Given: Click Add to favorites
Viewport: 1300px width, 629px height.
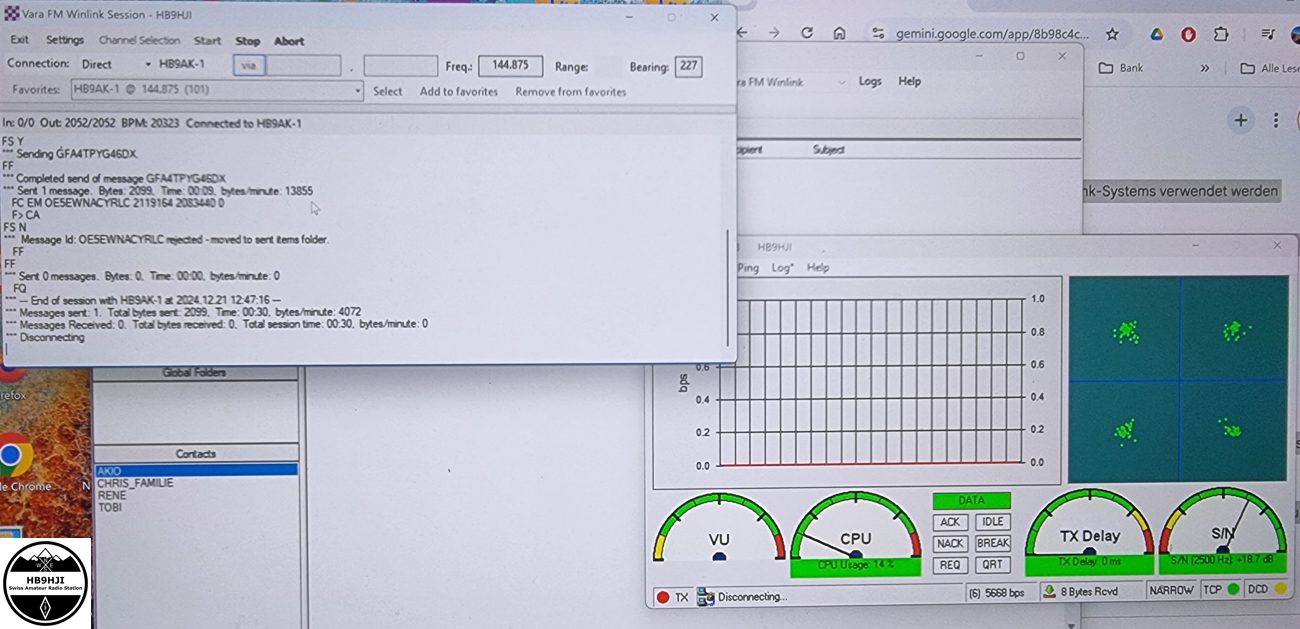Looking at the screenshot, I should (x=459, y=92).
